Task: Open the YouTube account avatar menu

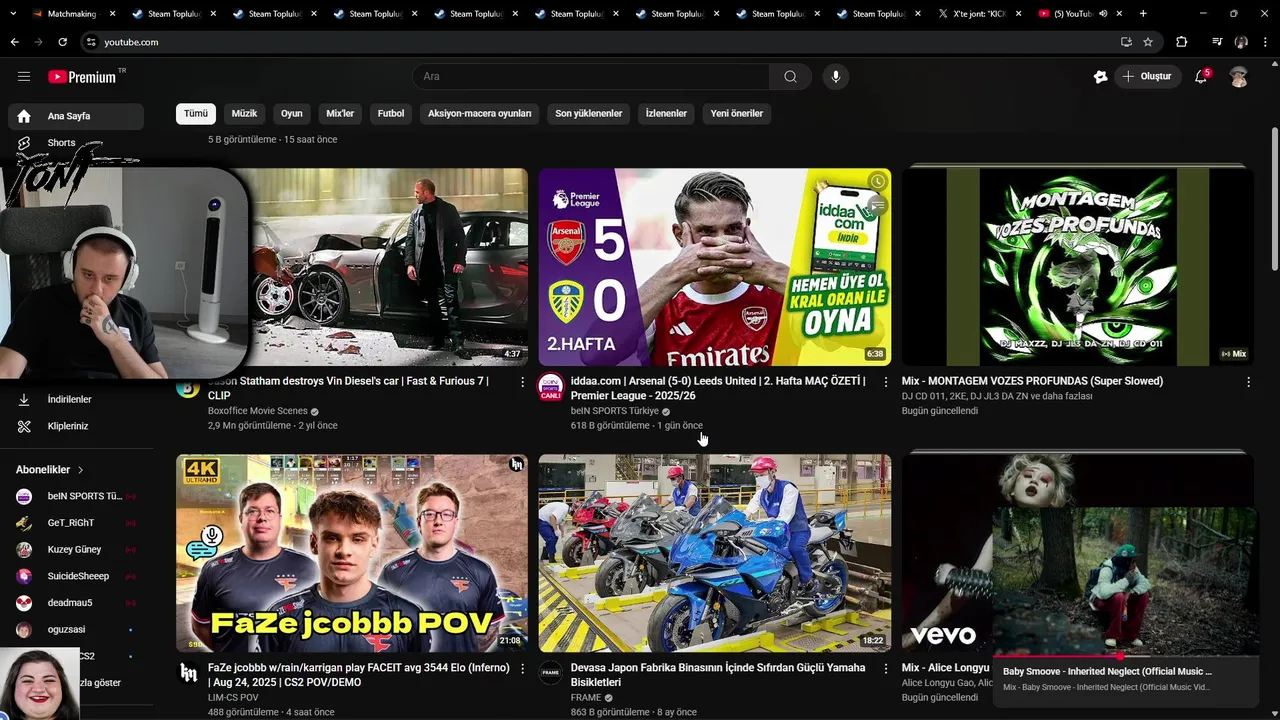Action: click(x=1239, y=76)
